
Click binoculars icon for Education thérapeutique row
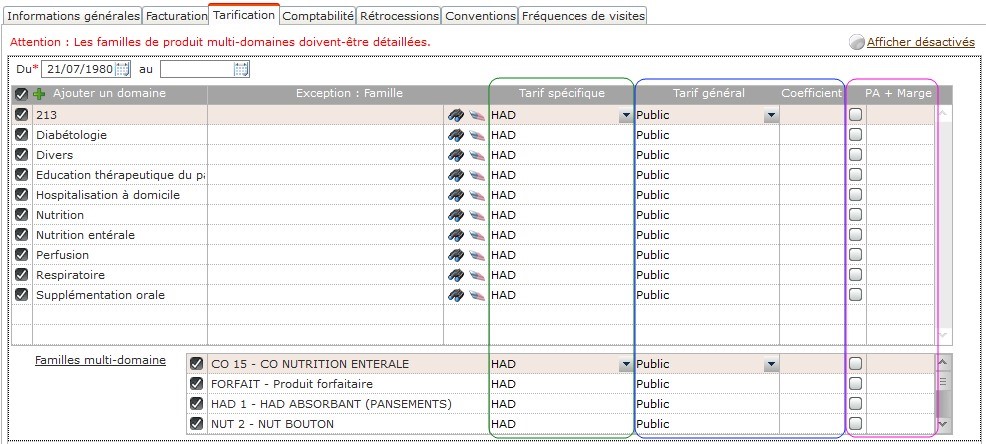click(x=456, y=175)
